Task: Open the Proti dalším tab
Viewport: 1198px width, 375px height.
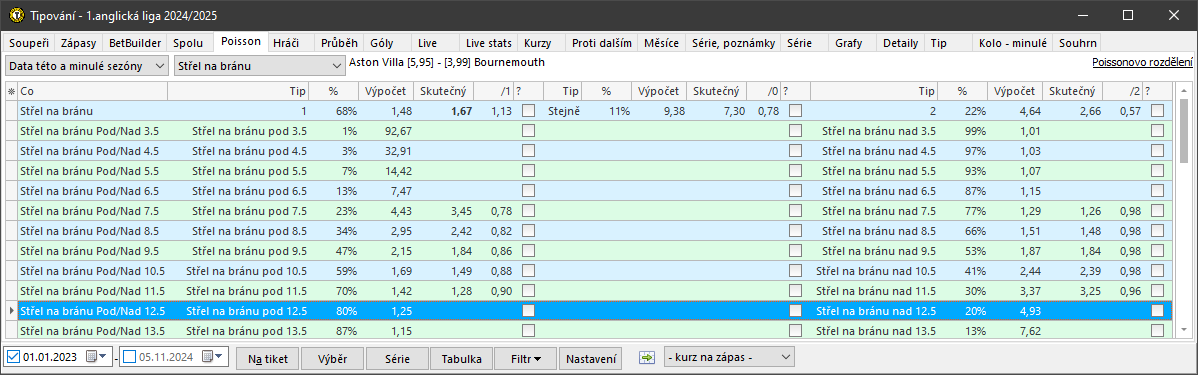Action: [x=601, y=43]
